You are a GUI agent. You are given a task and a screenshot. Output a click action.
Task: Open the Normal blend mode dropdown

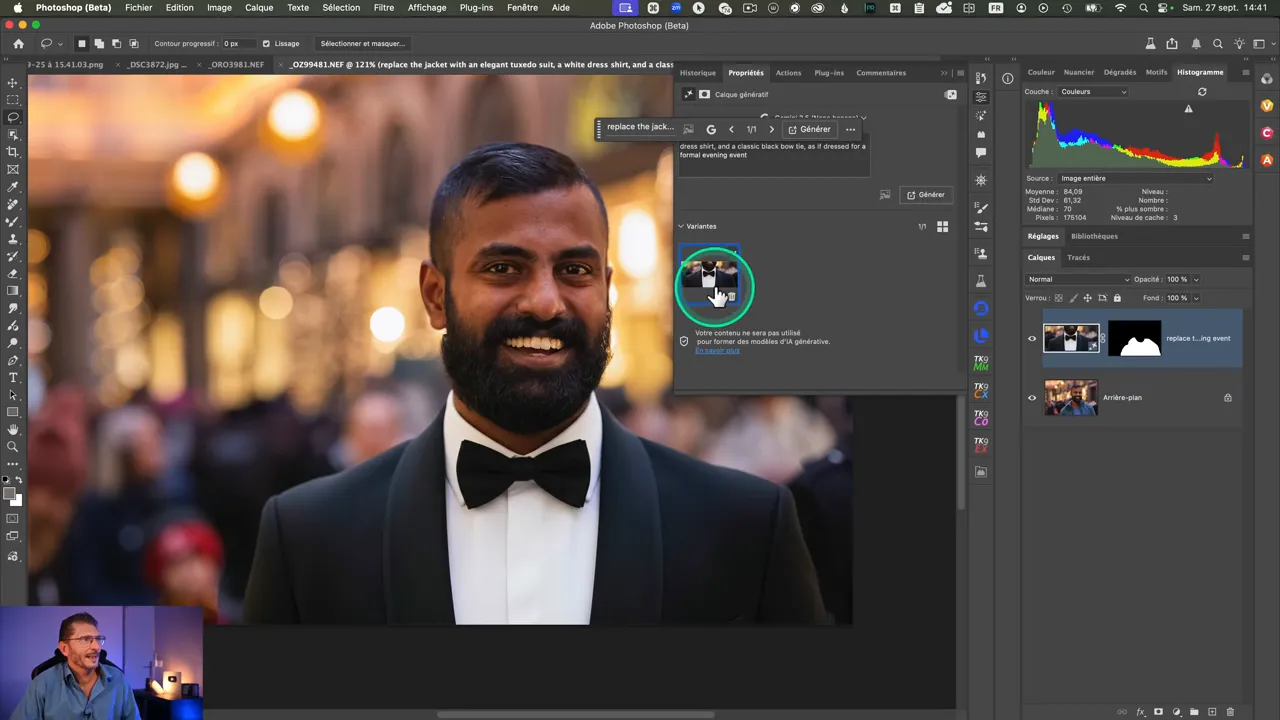coord(1078,280)
